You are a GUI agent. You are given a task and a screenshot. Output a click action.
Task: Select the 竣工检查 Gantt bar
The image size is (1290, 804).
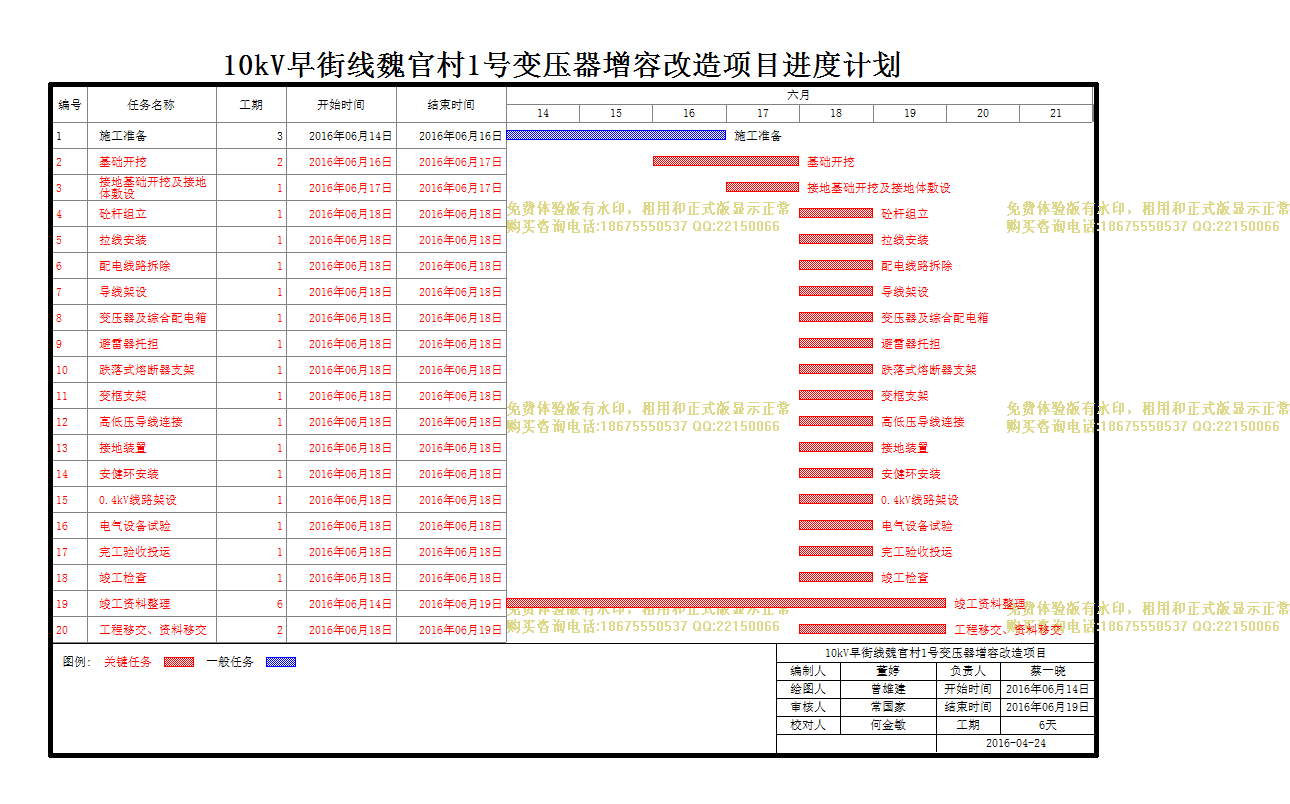(x=836, y=577)
